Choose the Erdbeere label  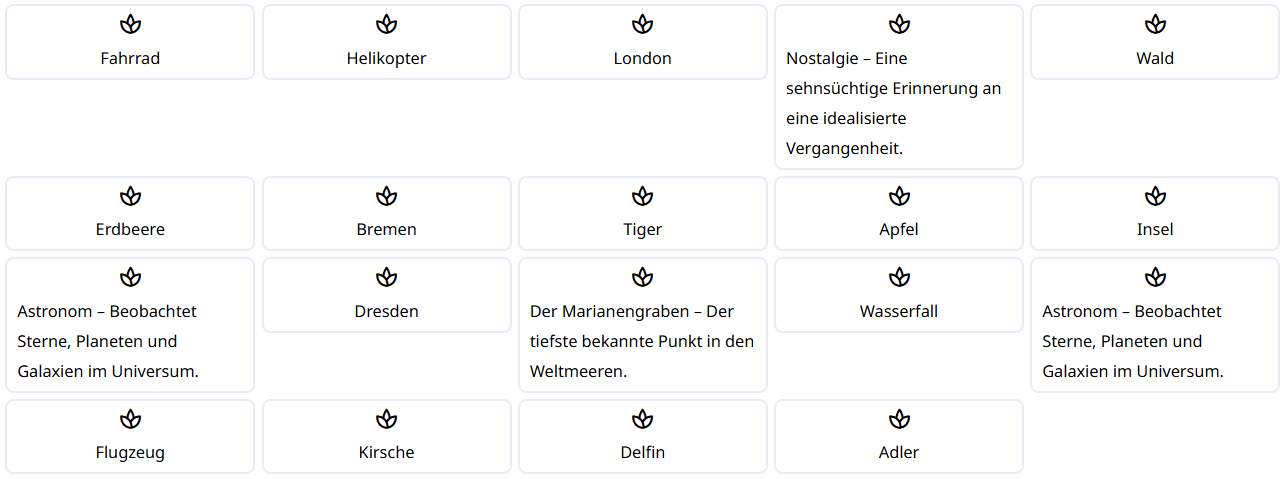(x=130, y=229)
